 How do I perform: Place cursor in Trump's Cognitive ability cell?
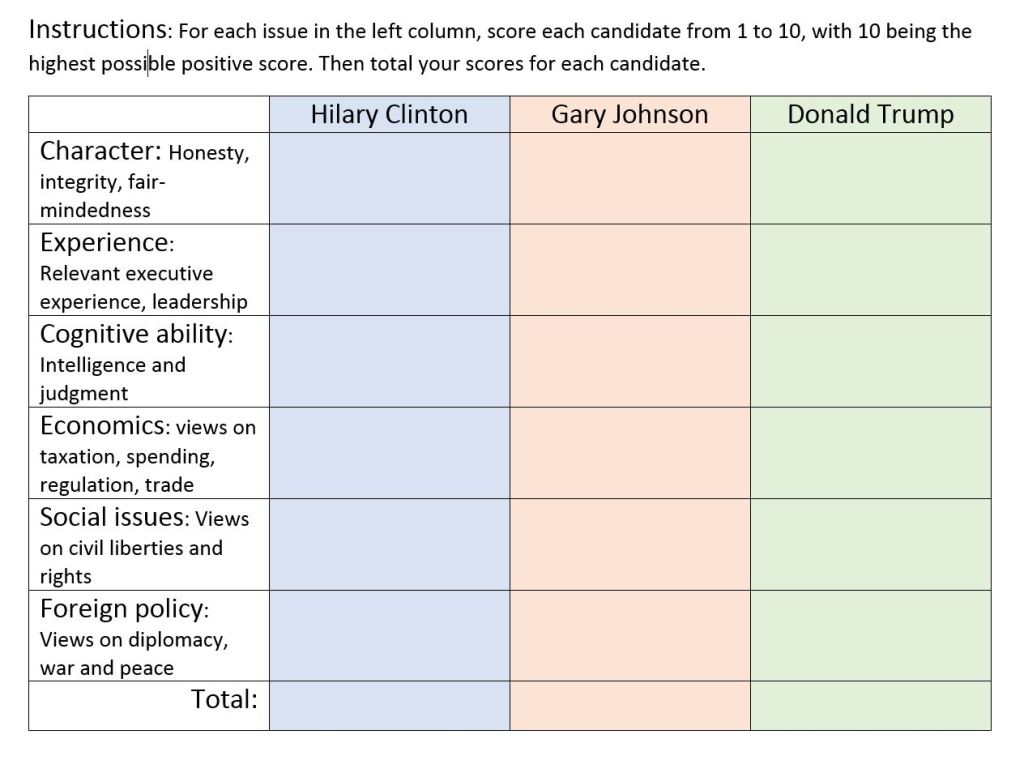[x=871, y=361]
